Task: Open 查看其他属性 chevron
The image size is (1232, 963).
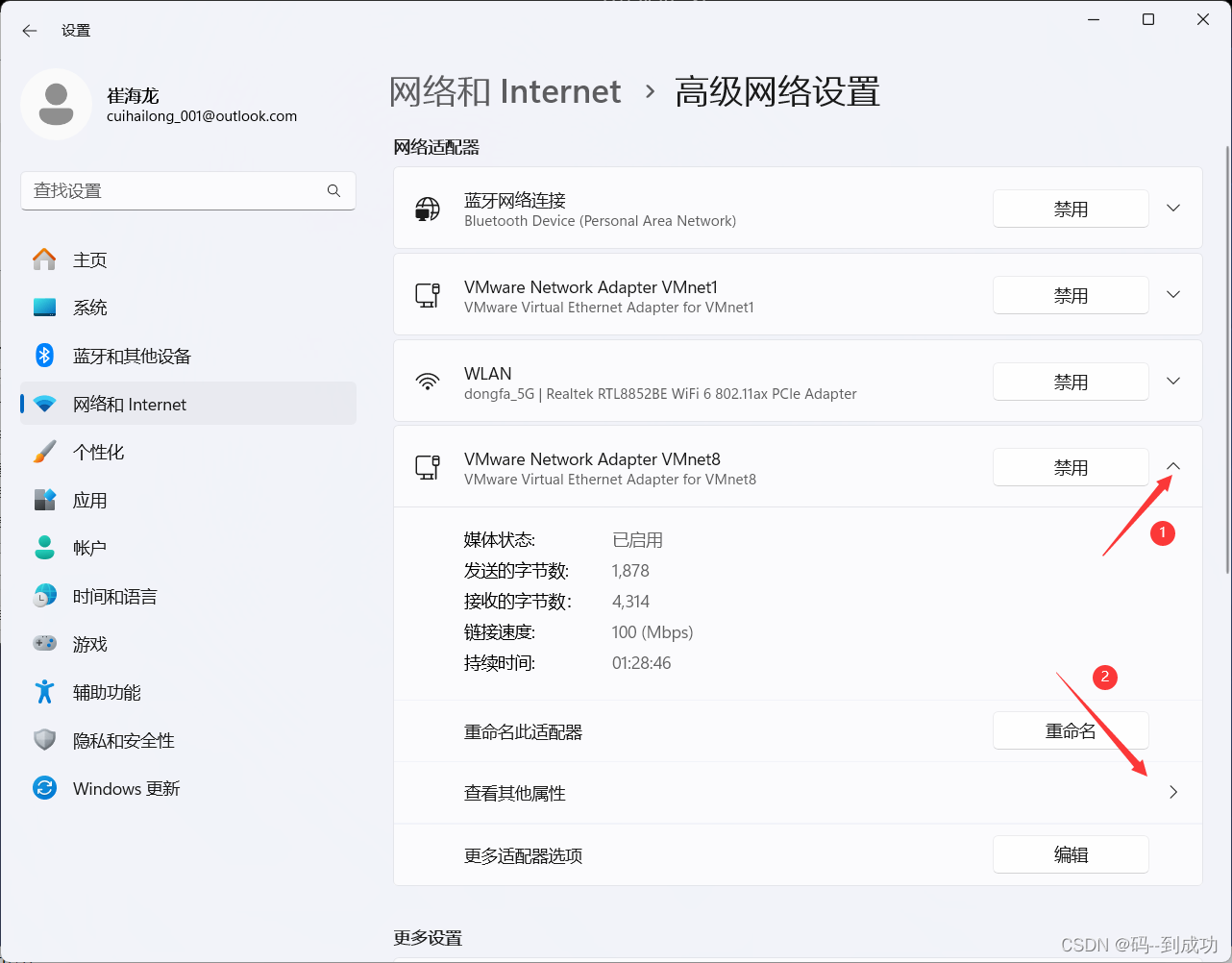Action: [x=1173, y=793]
